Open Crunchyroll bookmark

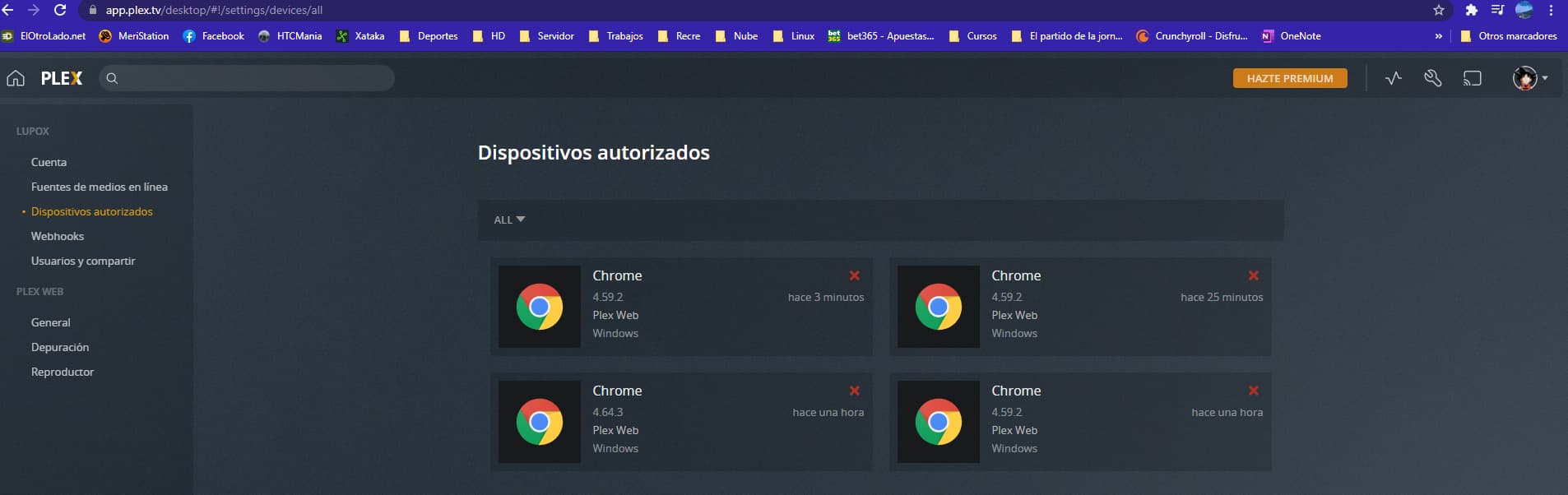click(1192, 36)
